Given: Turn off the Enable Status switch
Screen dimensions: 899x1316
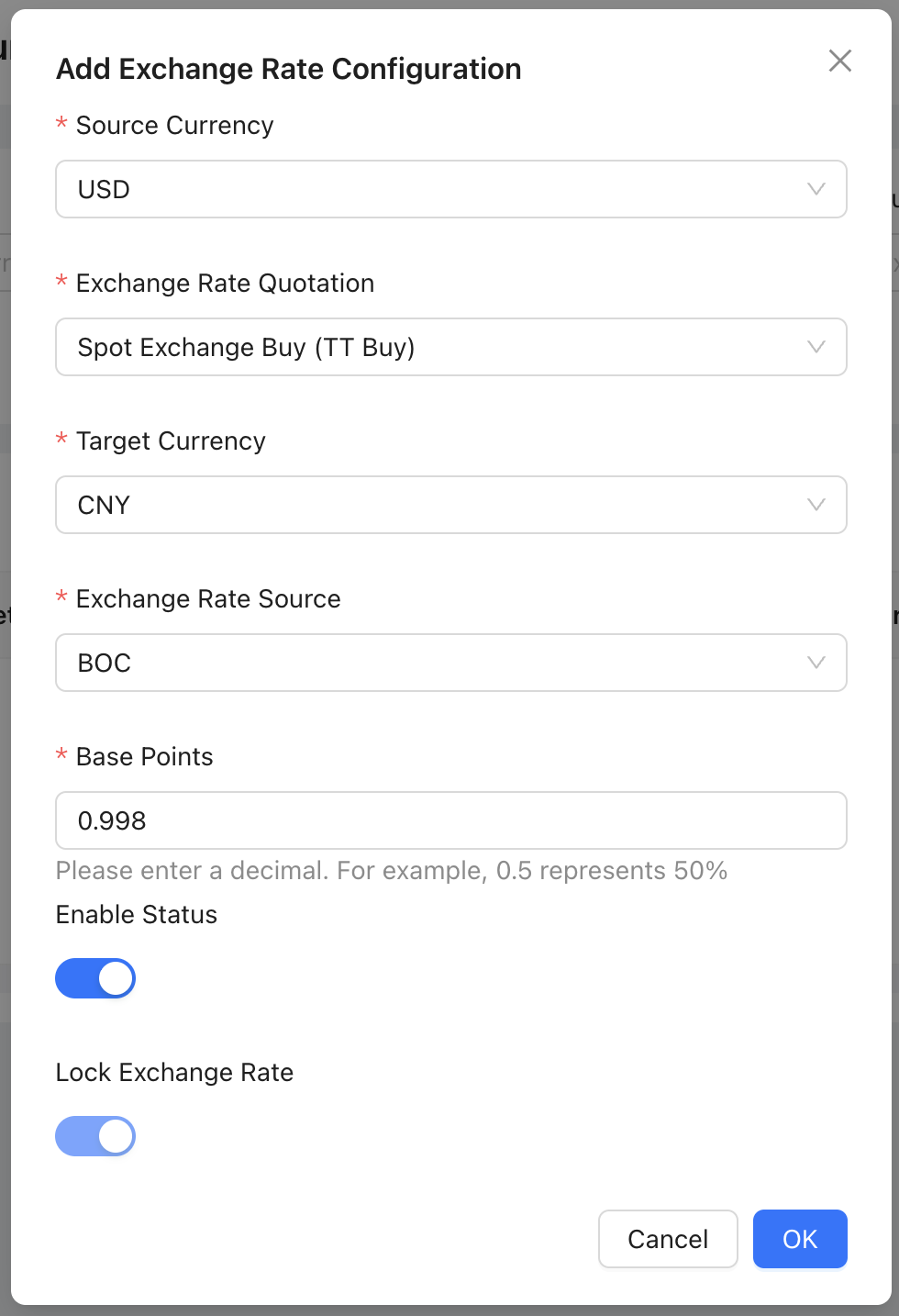Looking at the screenshot, I should [95, 978].
